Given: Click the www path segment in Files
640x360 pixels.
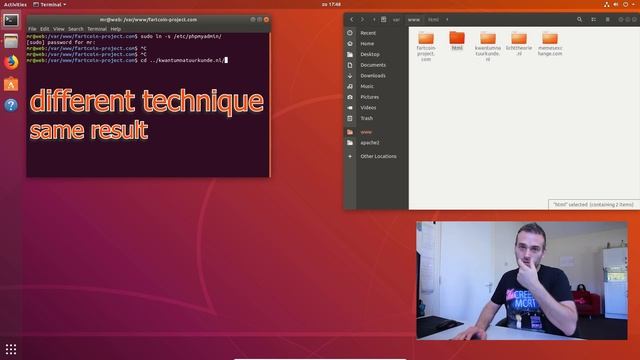Looking at the screenshot, I should pos(413,19).
